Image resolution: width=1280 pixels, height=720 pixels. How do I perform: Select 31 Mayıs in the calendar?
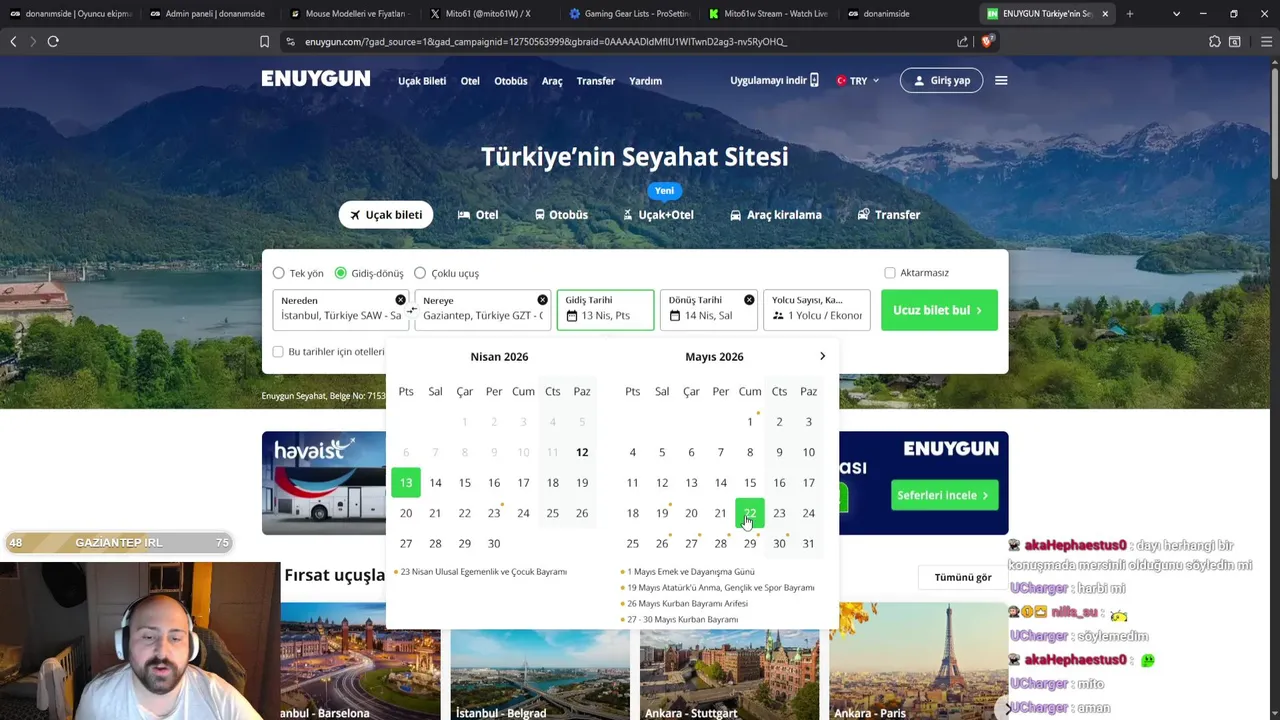808,543
